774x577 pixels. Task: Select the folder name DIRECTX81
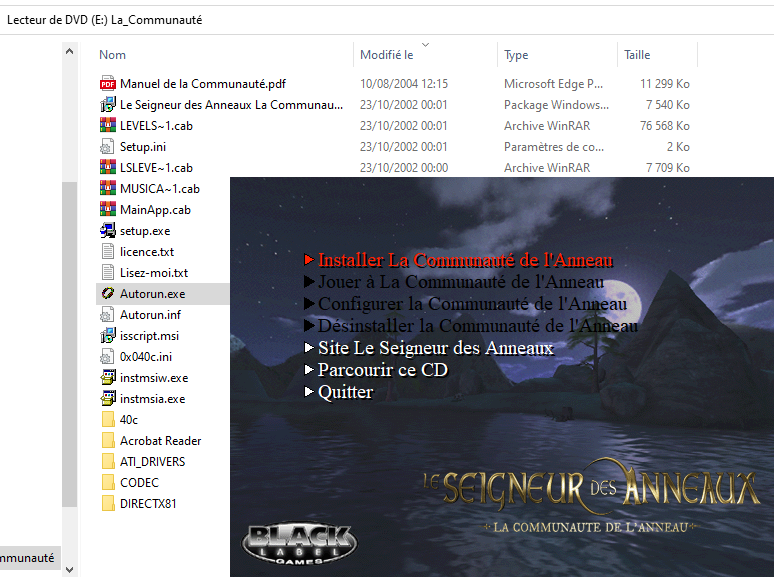pyautogui.click(x=148, y=503)
